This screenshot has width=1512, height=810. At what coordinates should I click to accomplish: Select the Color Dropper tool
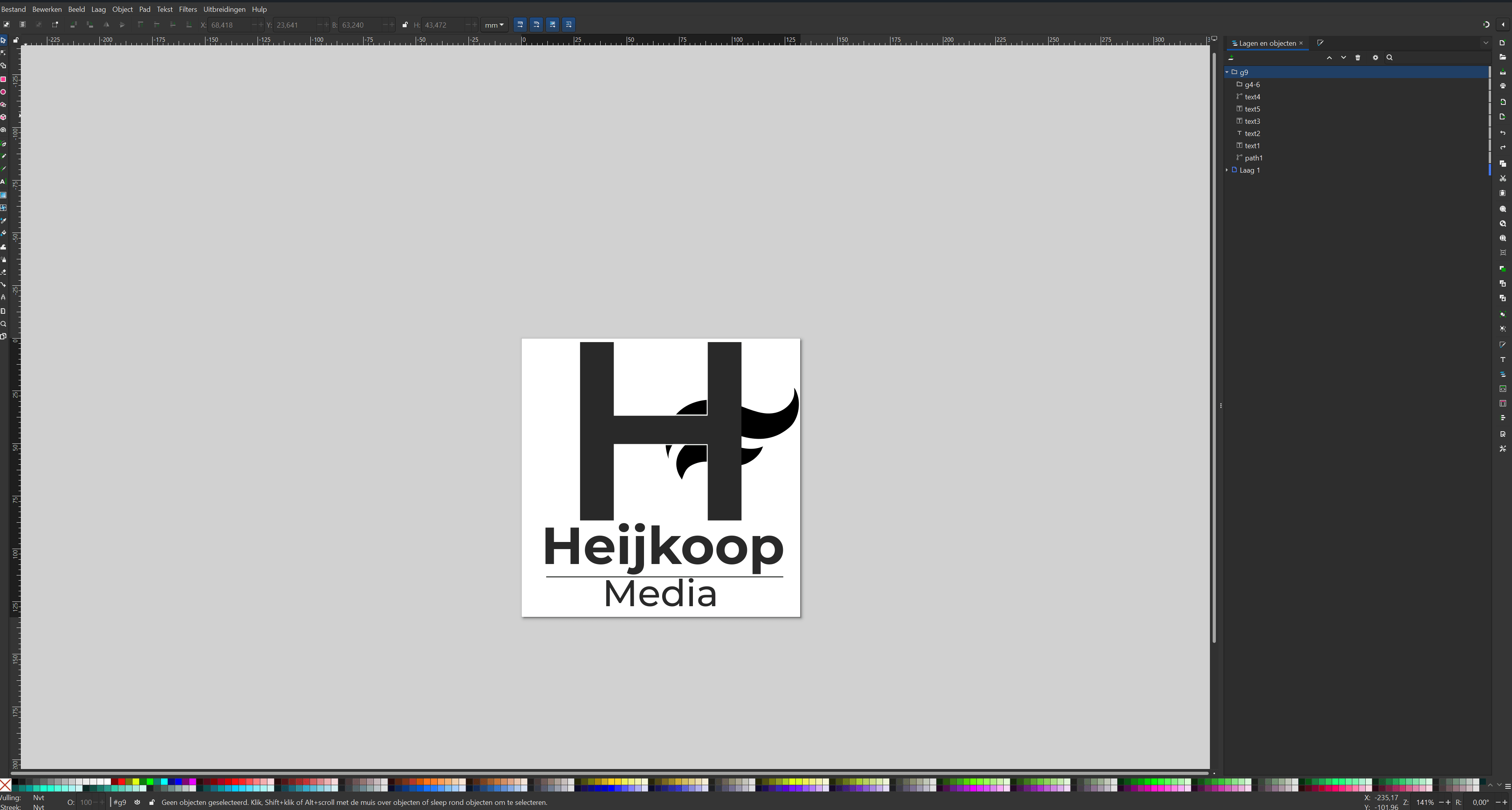(x=4, y=221)
